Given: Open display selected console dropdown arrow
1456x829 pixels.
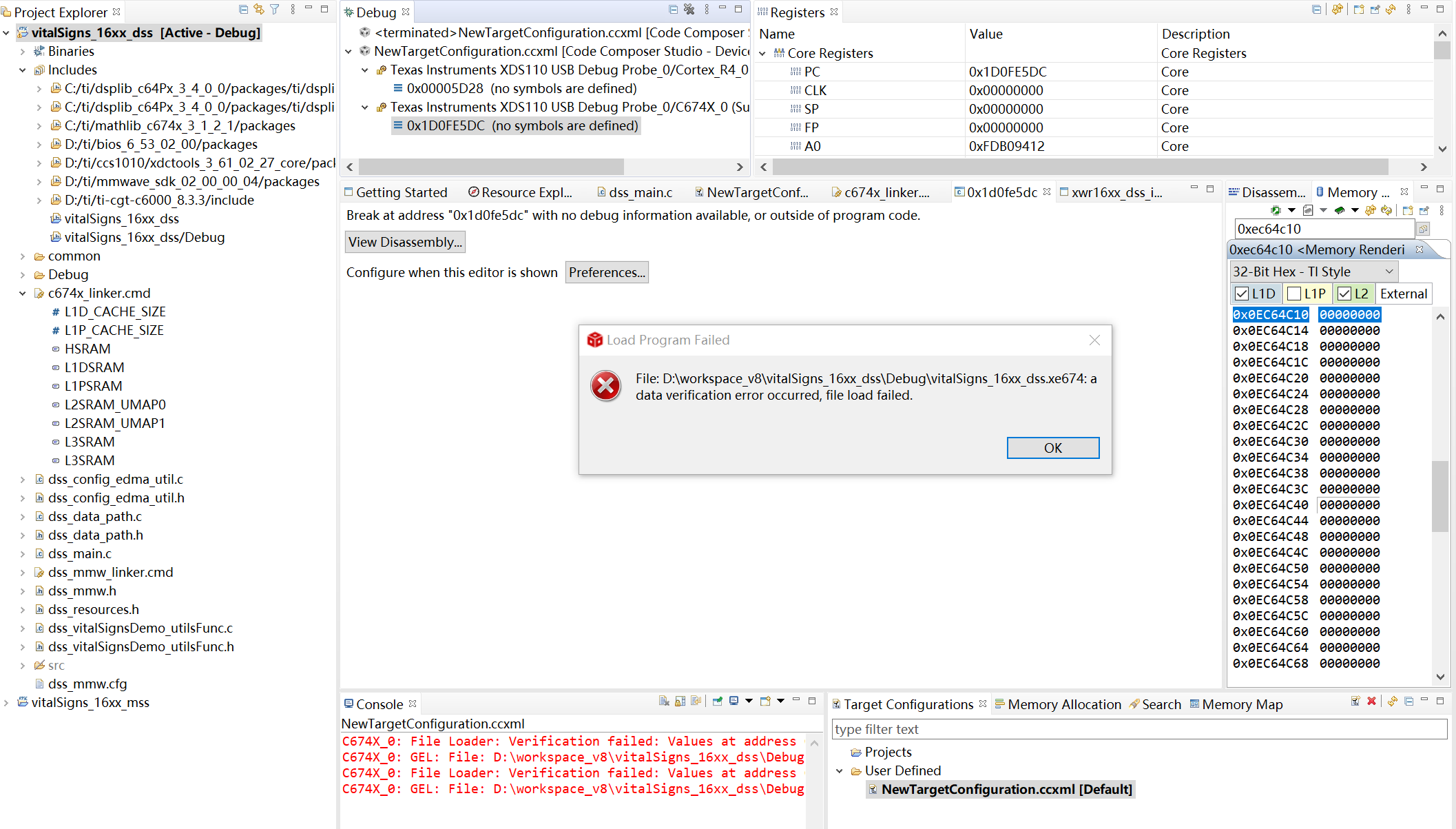Looking at the screenshot, I should (749, 701).
